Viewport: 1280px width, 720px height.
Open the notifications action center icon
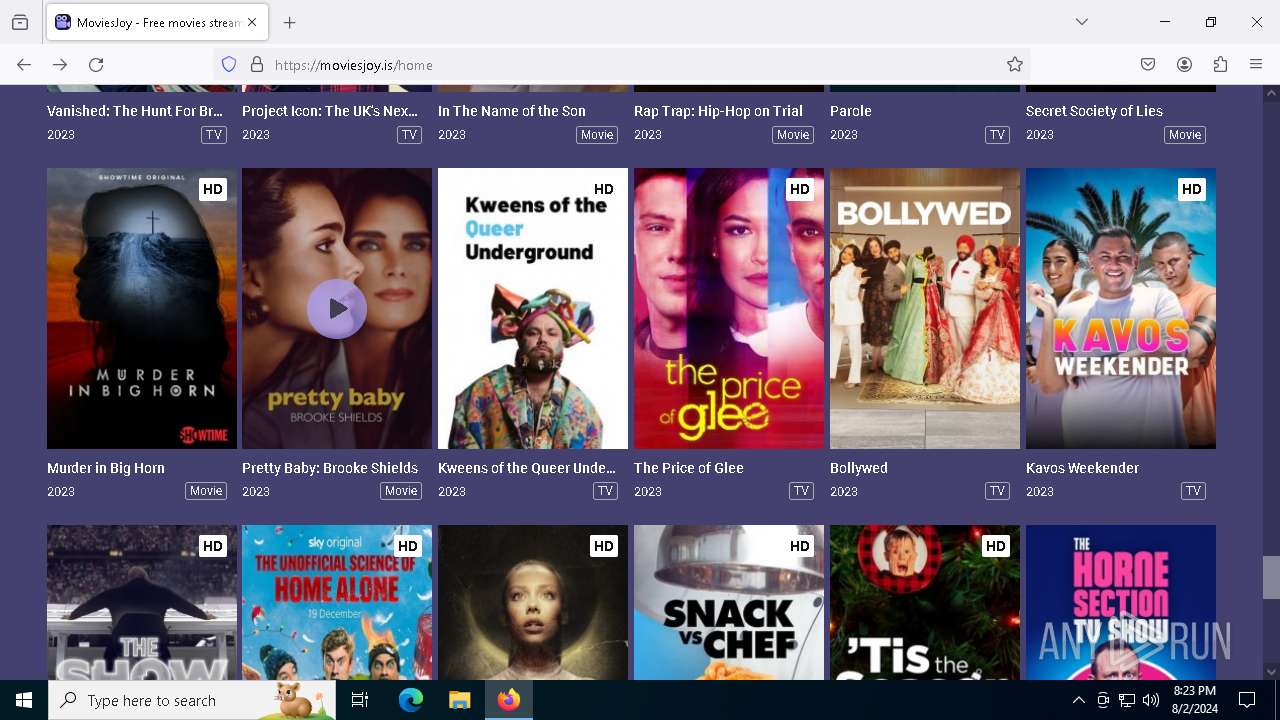click(1247, 700)
